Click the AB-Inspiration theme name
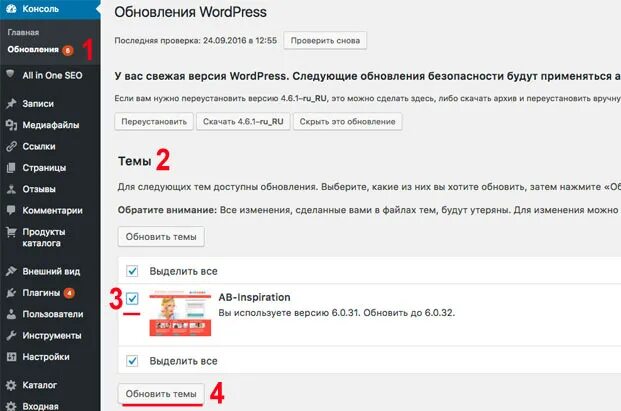 point(254,297)
